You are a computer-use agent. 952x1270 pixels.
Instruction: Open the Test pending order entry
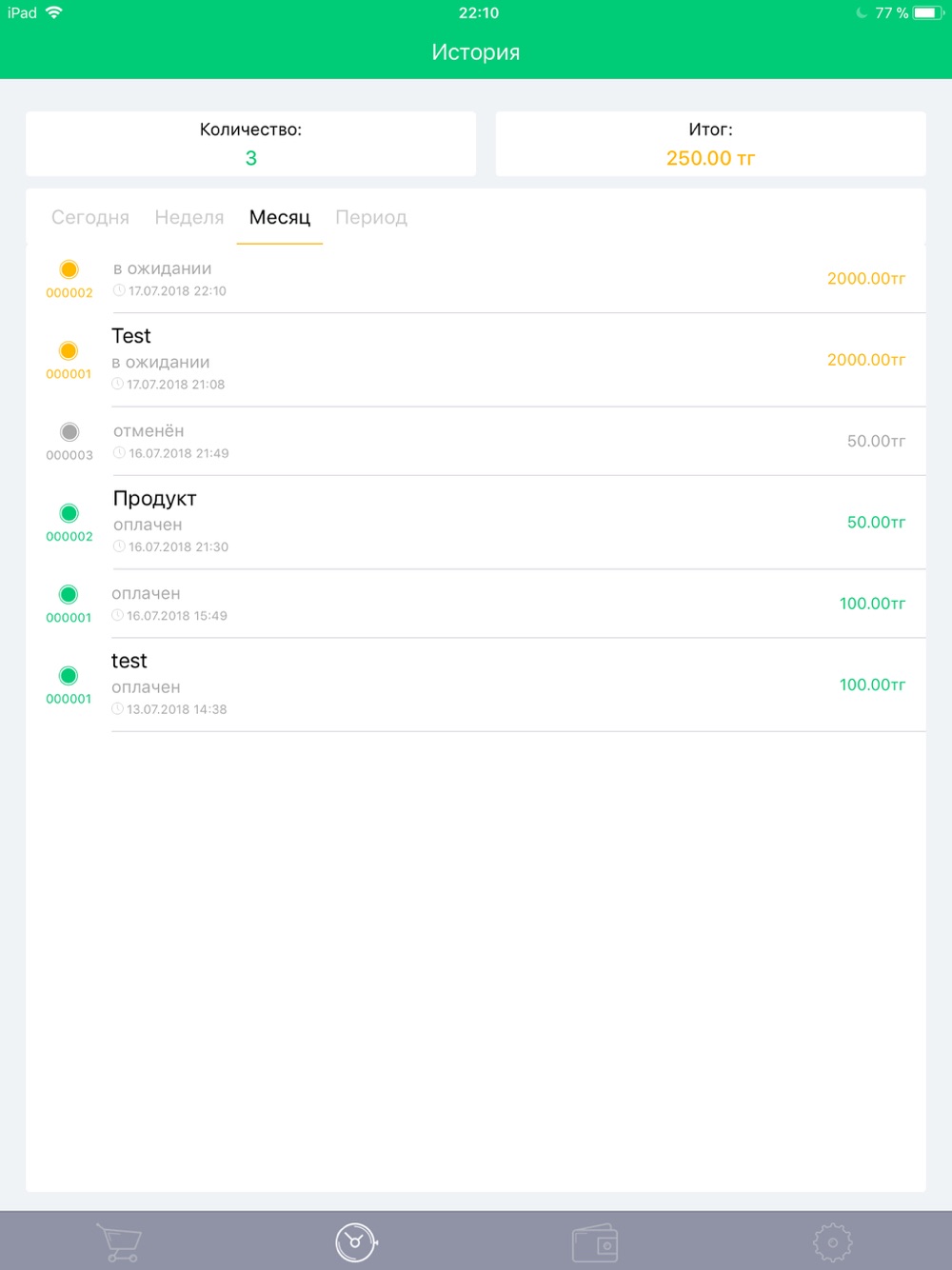tap(476, 360)
